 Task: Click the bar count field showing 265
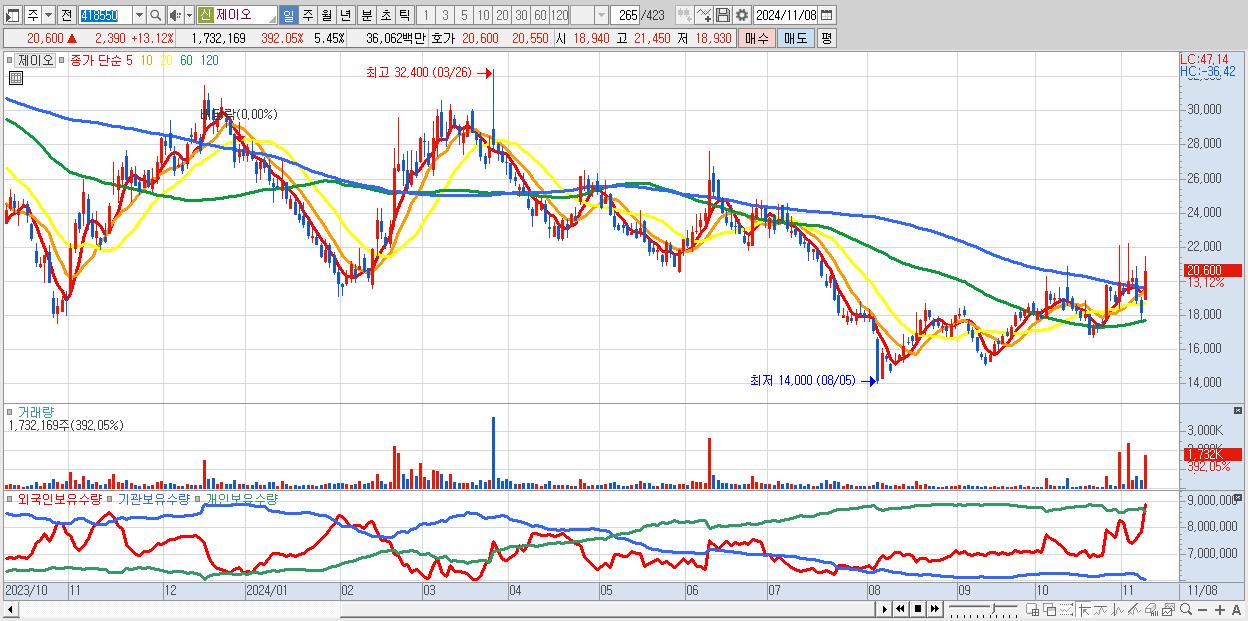click(627, 16)
